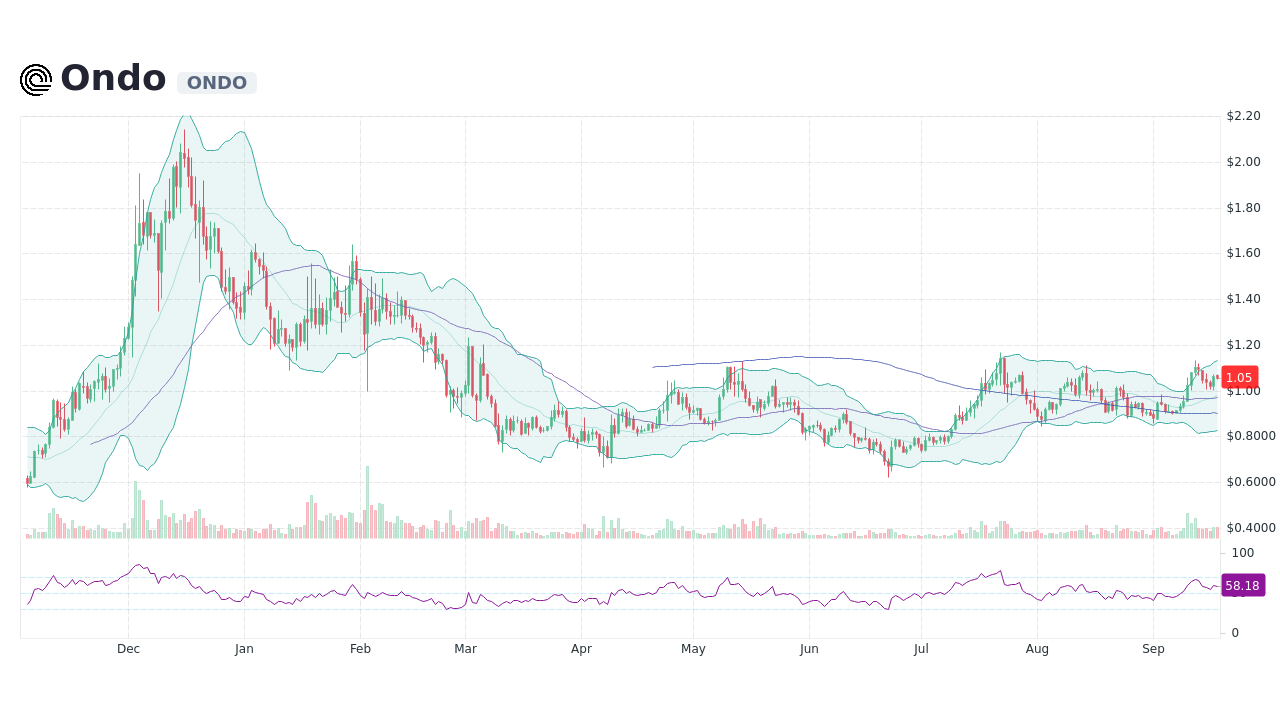Expand the Dec axis label
The height and width of the screenshot is (720, 1280).
[128, 649]
